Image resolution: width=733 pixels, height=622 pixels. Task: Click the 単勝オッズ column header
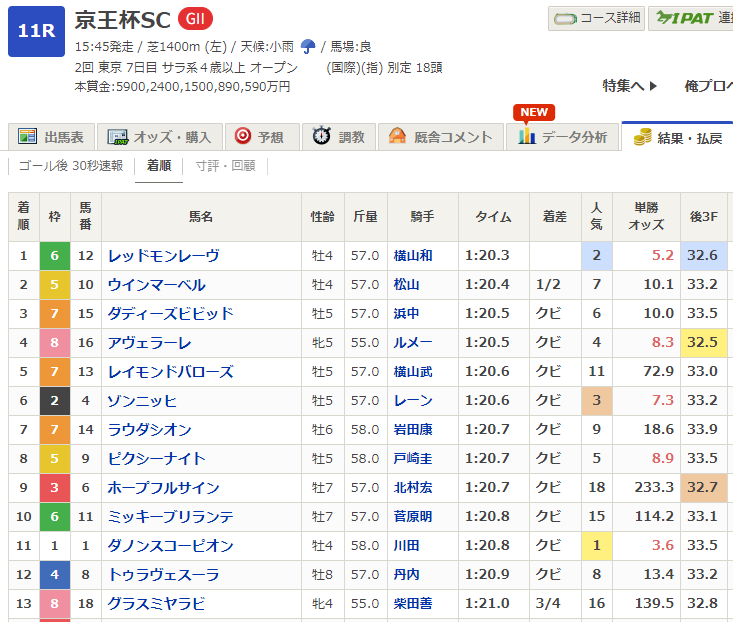click(x=646, y=217)
